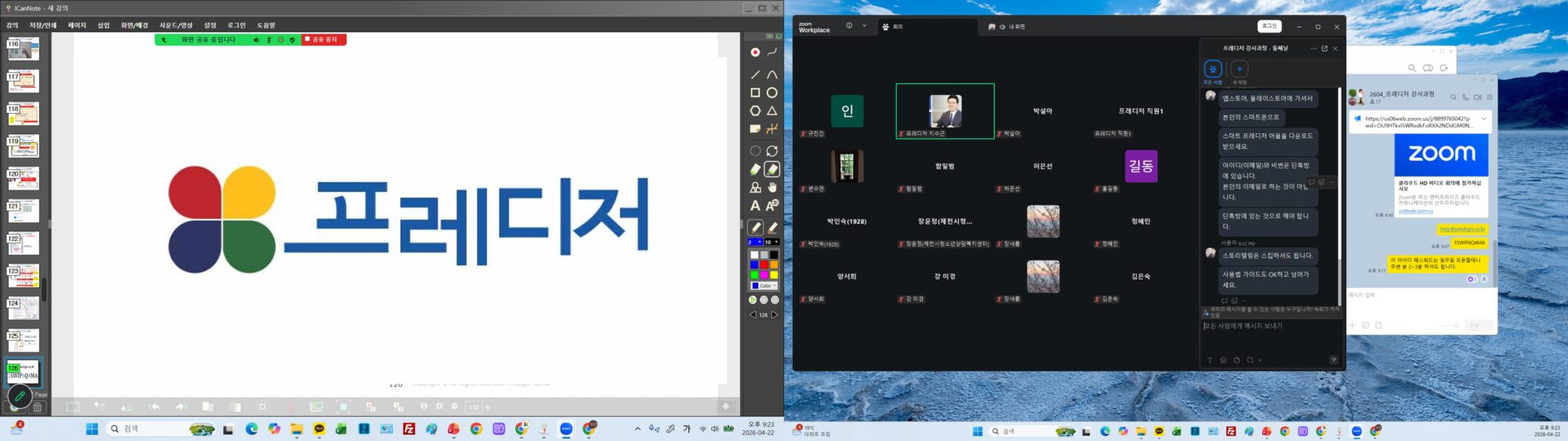The height and width of the screenshot is (441, 1568).
Task: Select the record button in ICanNote toolbar
Action: pyautogui.click(x=755, y=53)
